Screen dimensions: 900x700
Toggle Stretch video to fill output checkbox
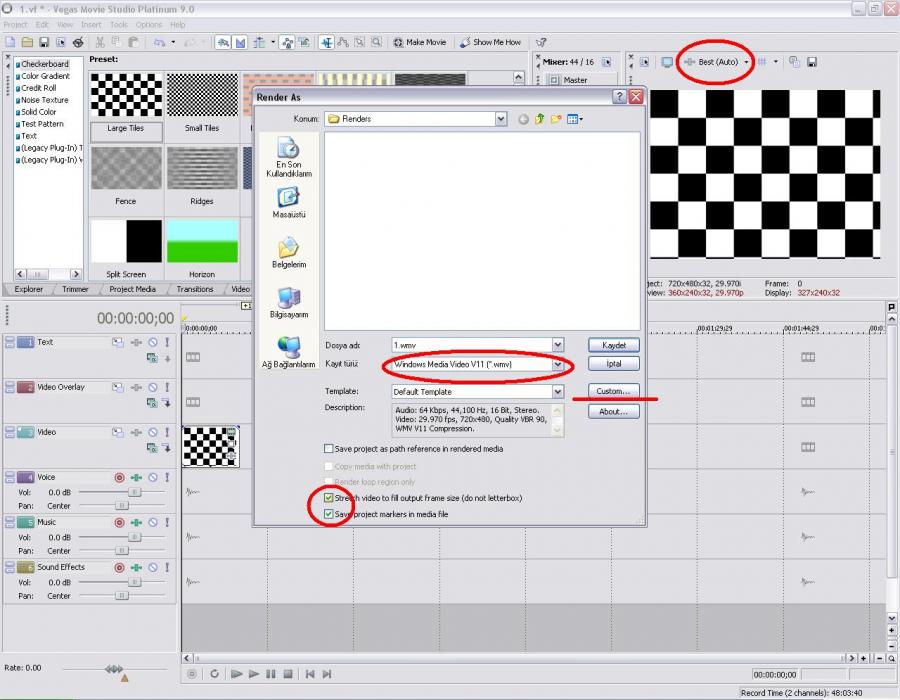click(x=329, y=498)
